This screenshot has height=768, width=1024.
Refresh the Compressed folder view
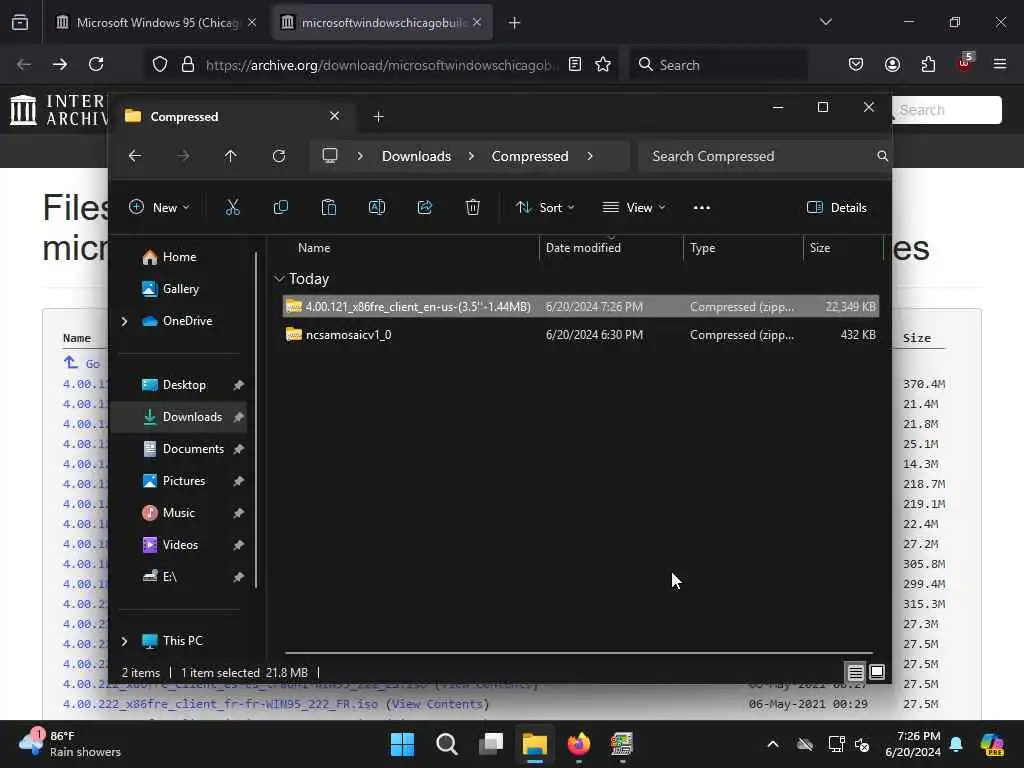tap(279, 156)
